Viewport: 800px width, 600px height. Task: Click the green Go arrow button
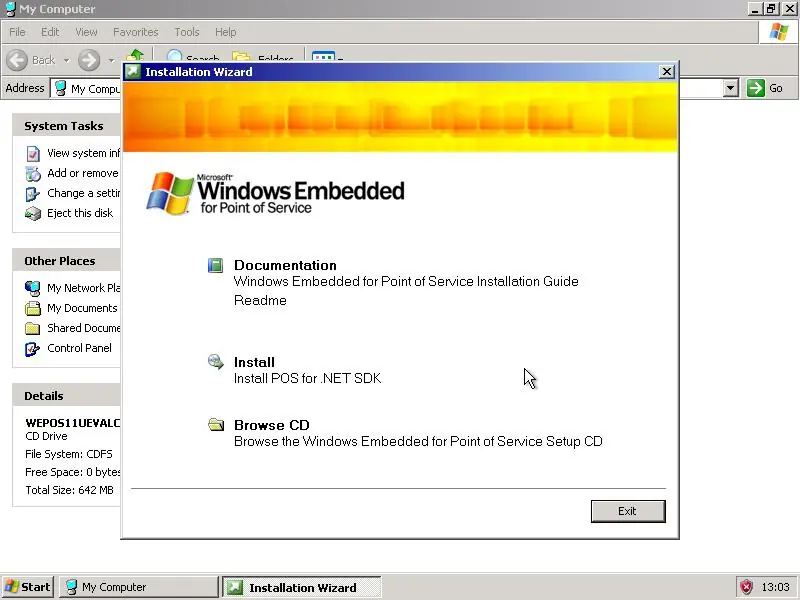click(756, 88)
